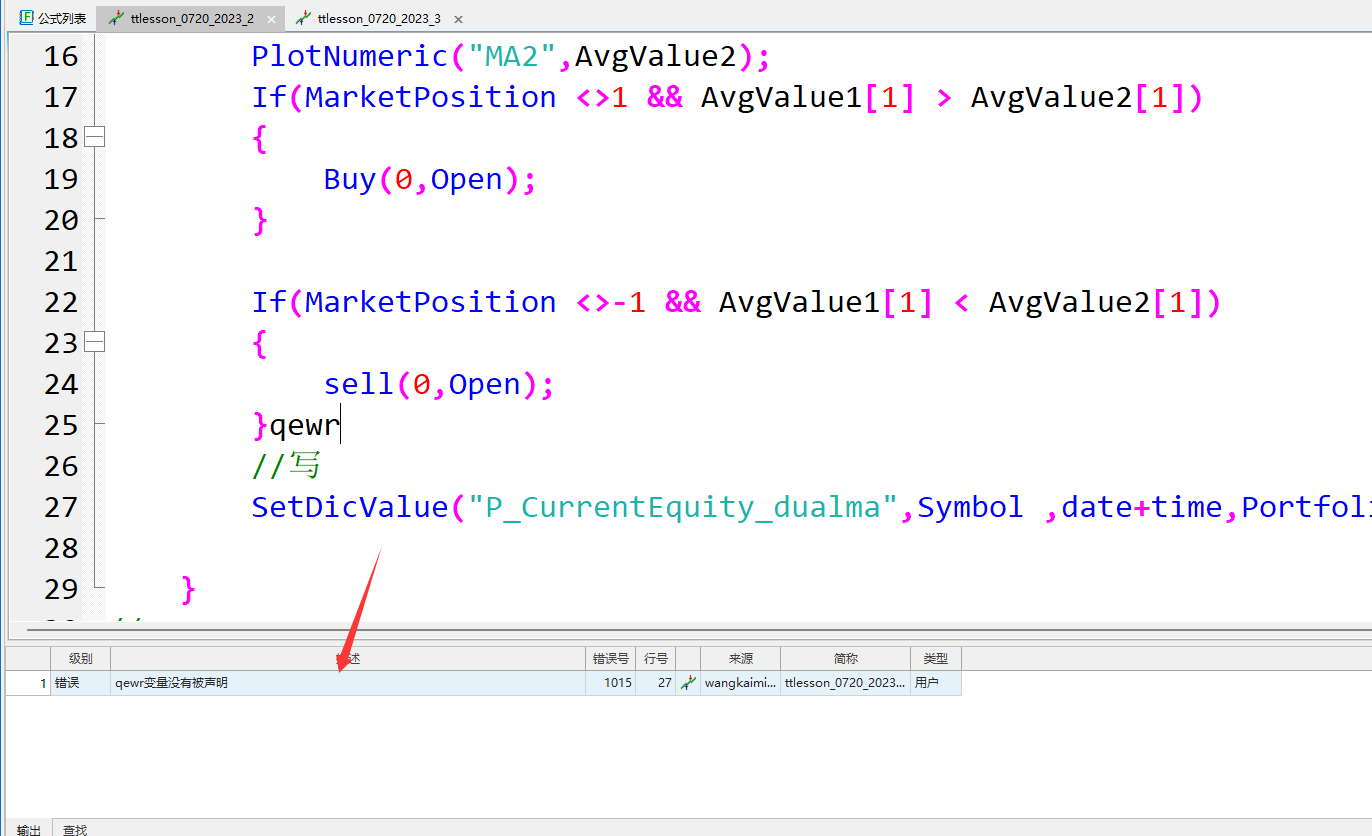Click the 类型 column header
This screenshot has width=1372, height=836.
click(935, 658)
